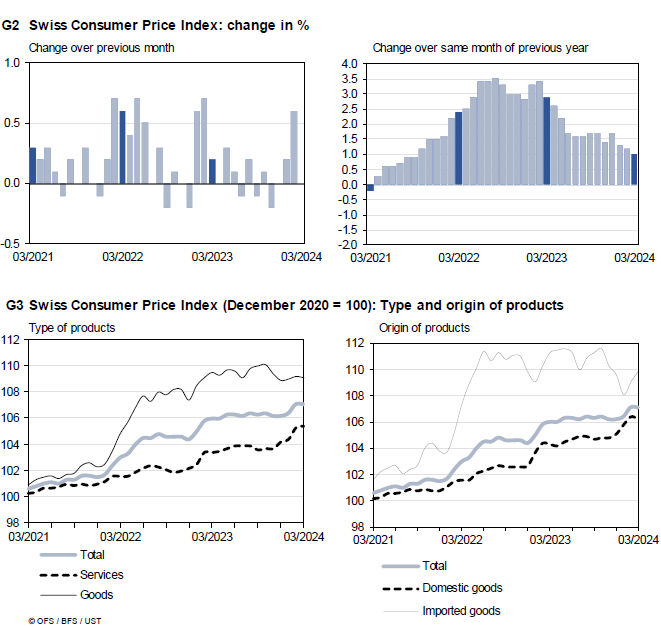This screenshot has width=661, height=627.
Task: Click the G2 Swiss Consumer Price Index title
Action: click(x=156, y=25)
